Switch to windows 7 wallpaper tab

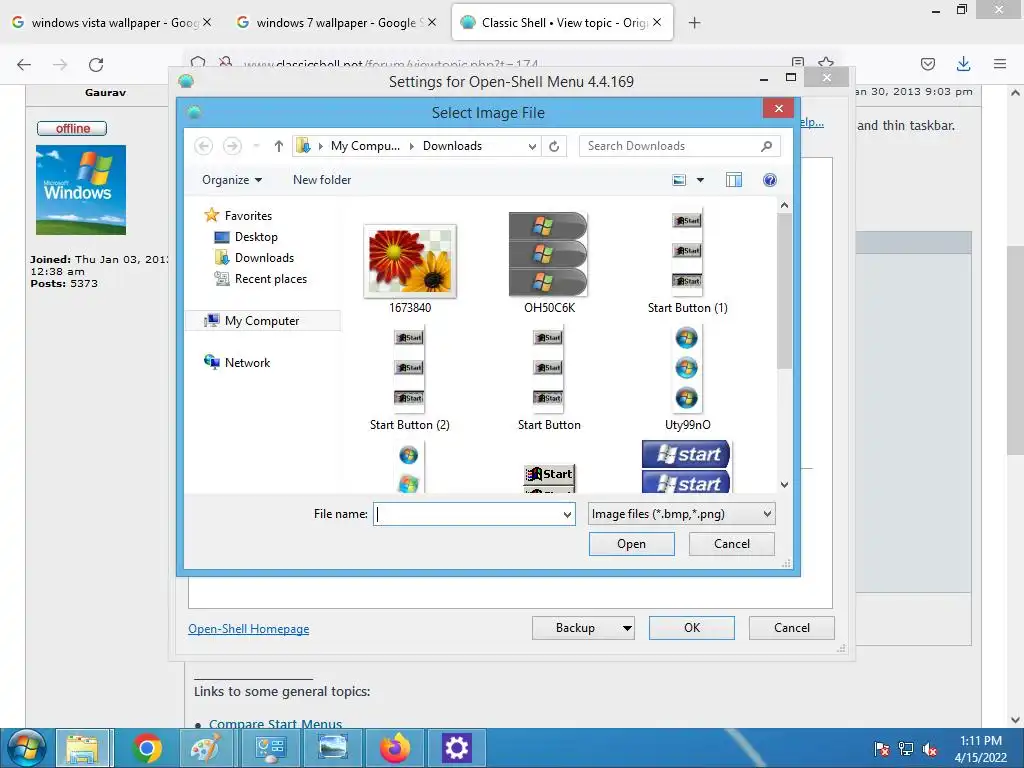tap(336, 23)
